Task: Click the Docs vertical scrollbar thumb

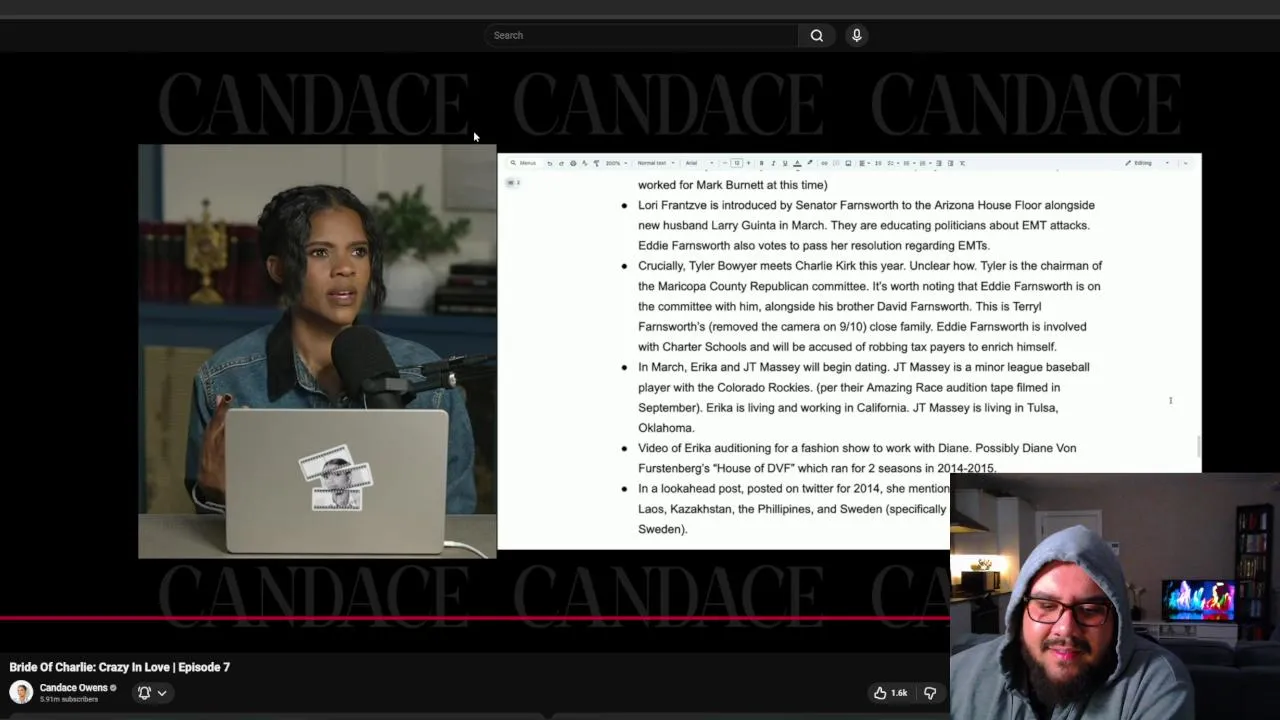Action: [1198, 448]
